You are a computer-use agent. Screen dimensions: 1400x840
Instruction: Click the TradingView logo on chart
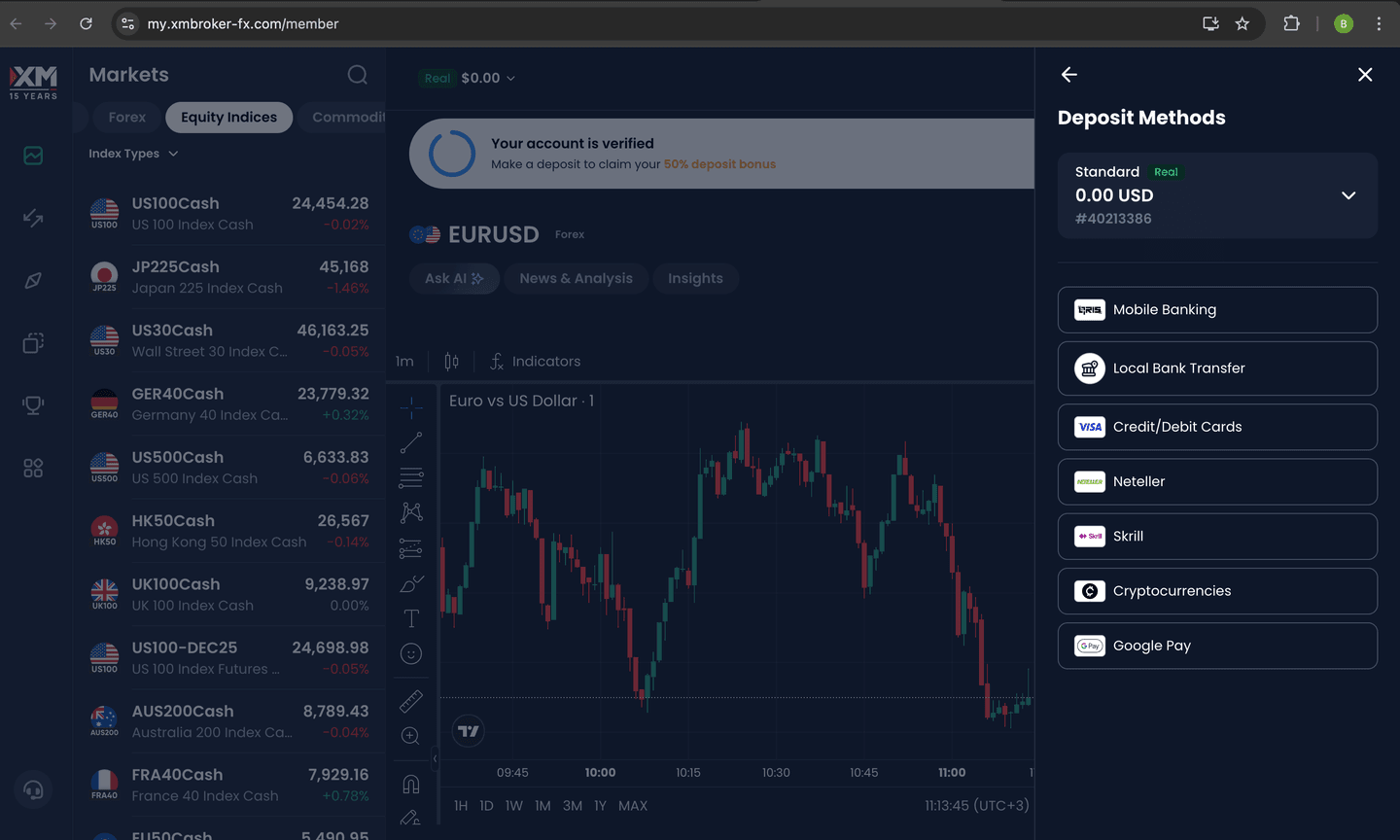pos(469,731)
